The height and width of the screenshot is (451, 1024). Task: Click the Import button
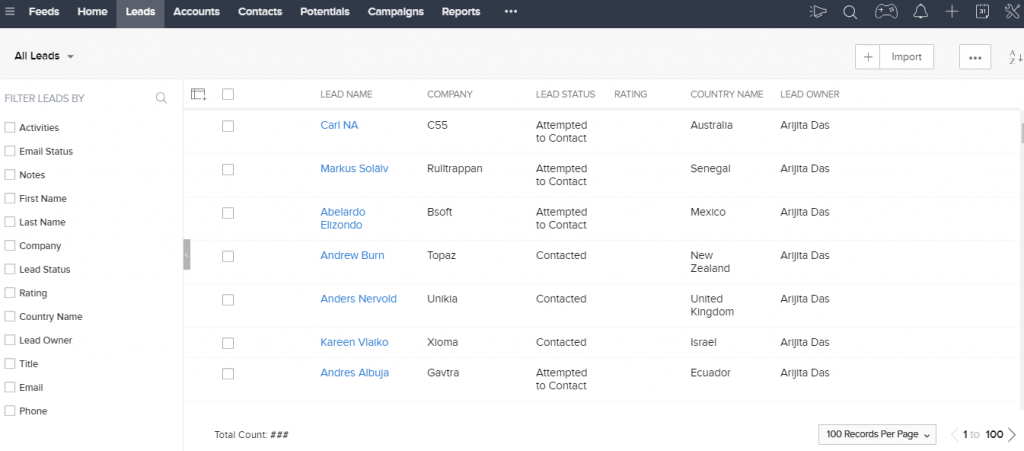(906, 57)
